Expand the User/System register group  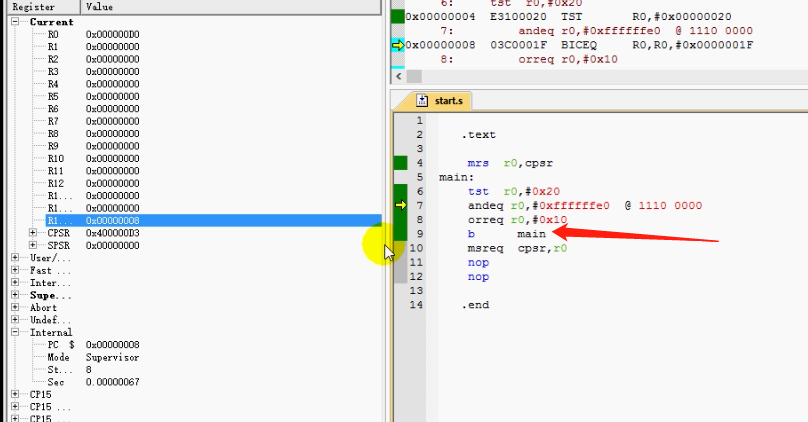[x=16, y=258]
